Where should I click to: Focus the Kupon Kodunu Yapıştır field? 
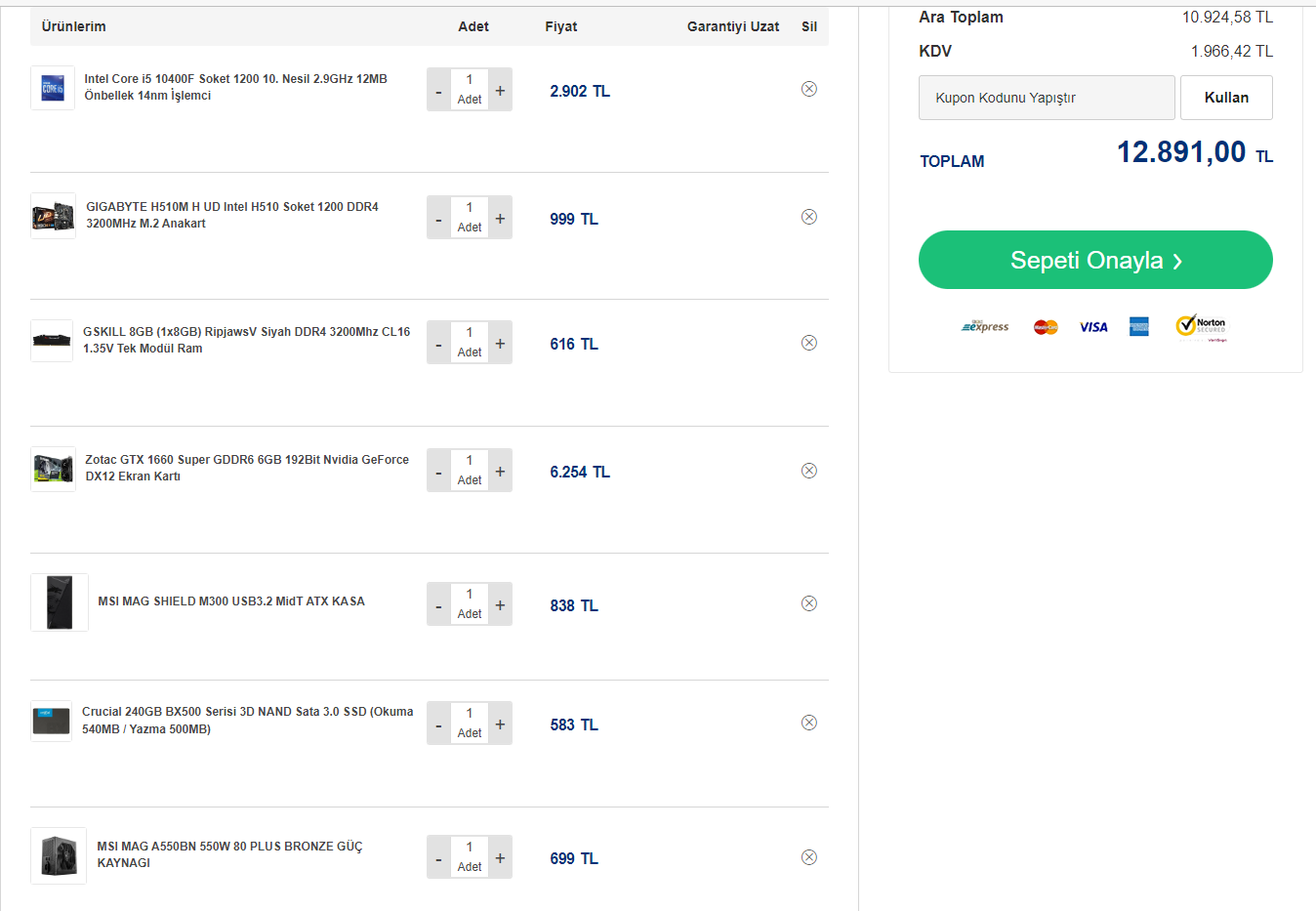click(1046, 98)
